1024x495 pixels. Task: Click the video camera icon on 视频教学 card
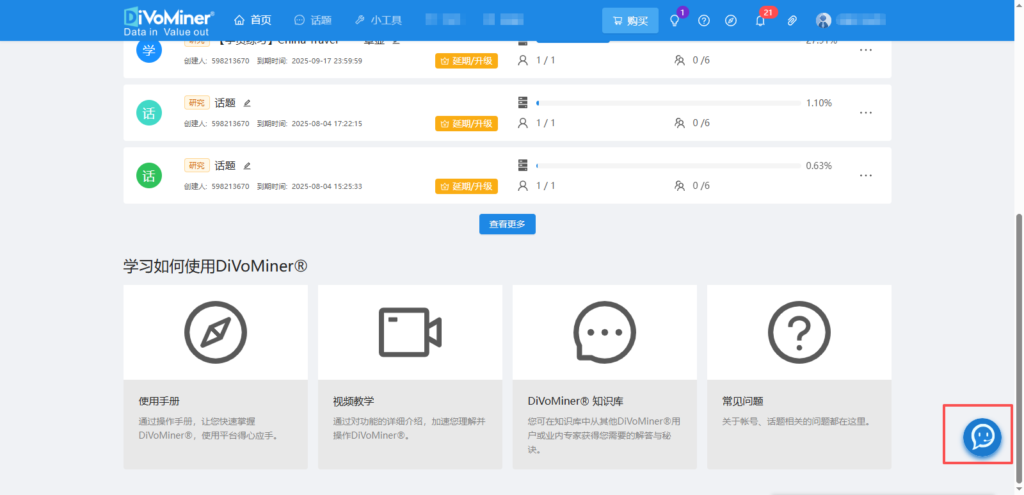(410, 332)
